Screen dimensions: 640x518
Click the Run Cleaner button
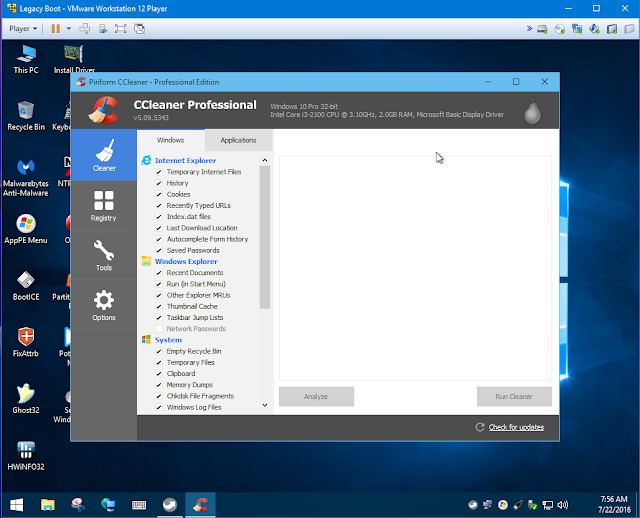[514, 397]
